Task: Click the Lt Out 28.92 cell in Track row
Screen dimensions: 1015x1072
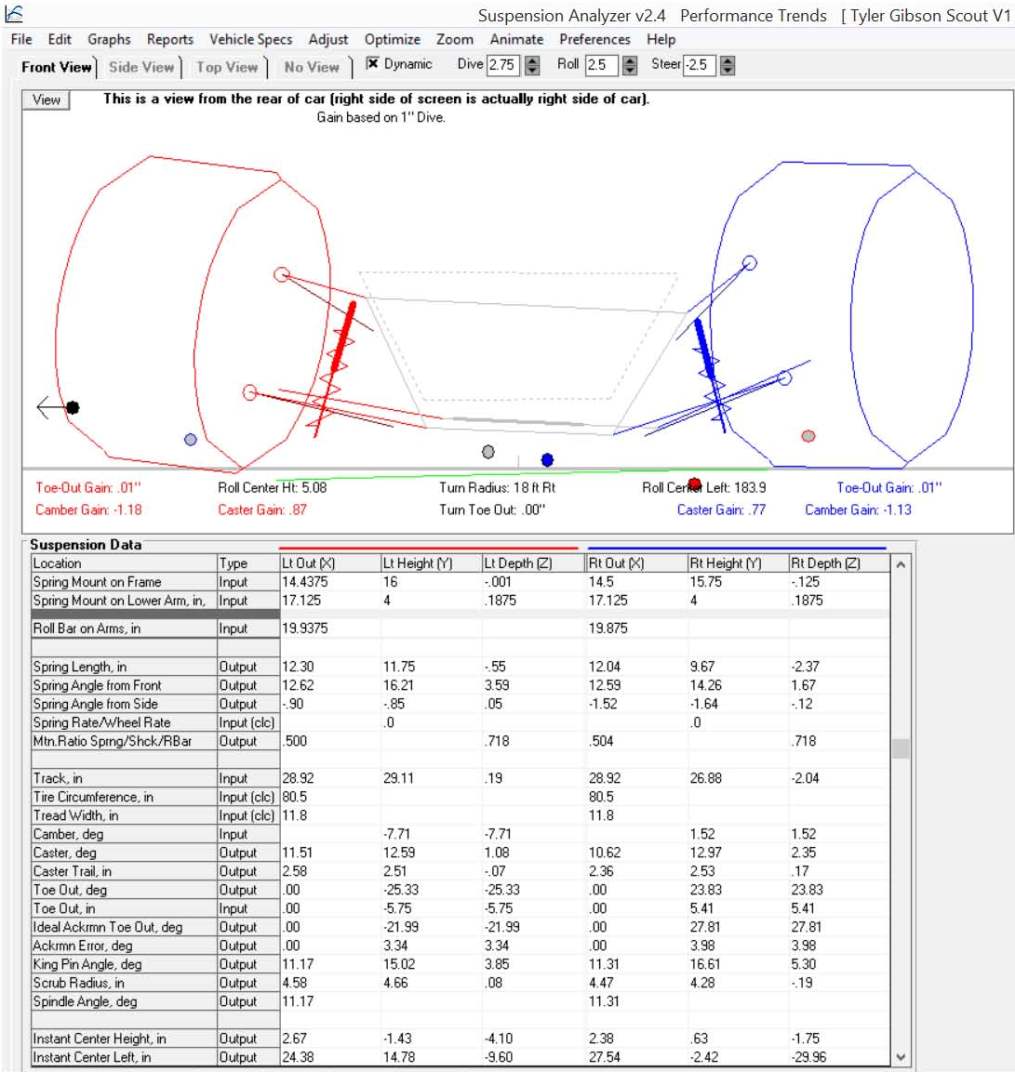Action: coord(329,778)
